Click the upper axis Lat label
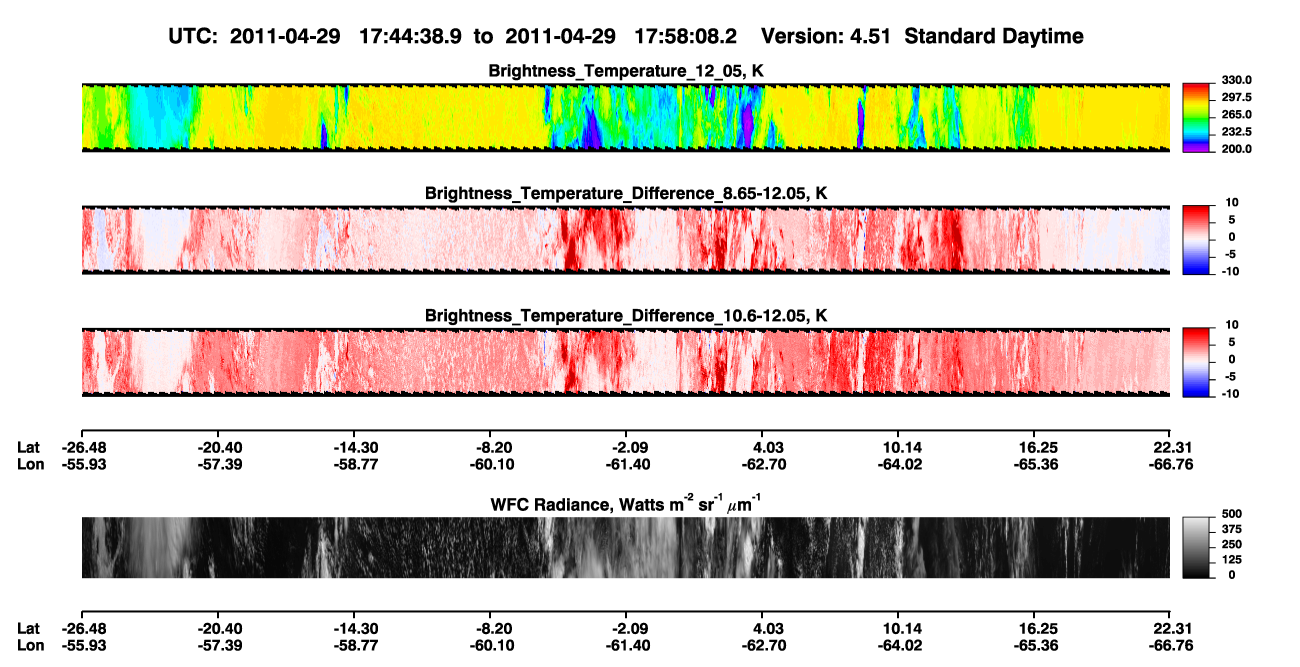 coord(28,447)
